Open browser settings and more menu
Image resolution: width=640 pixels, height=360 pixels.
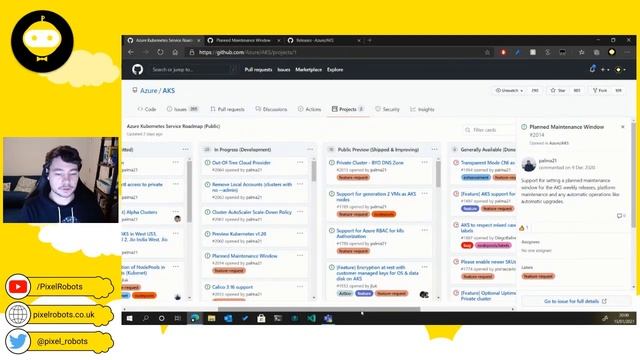click(627, 52)
